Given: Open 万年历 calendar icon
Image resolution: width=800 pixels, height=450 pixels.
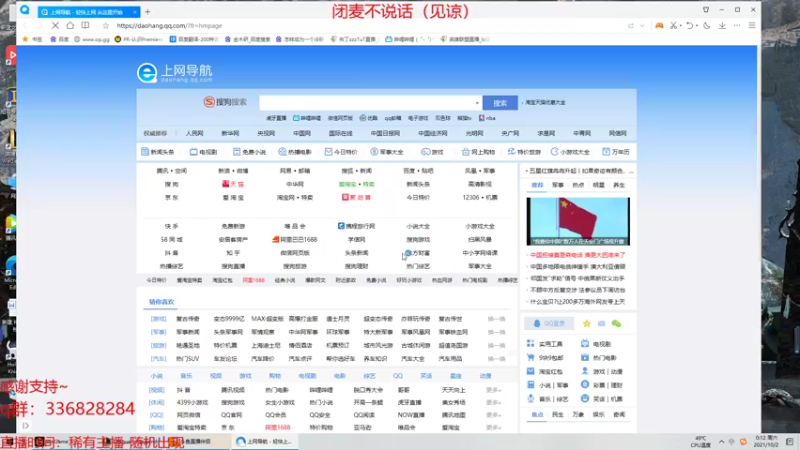Looking at the screenshot, I should point(616,152).
